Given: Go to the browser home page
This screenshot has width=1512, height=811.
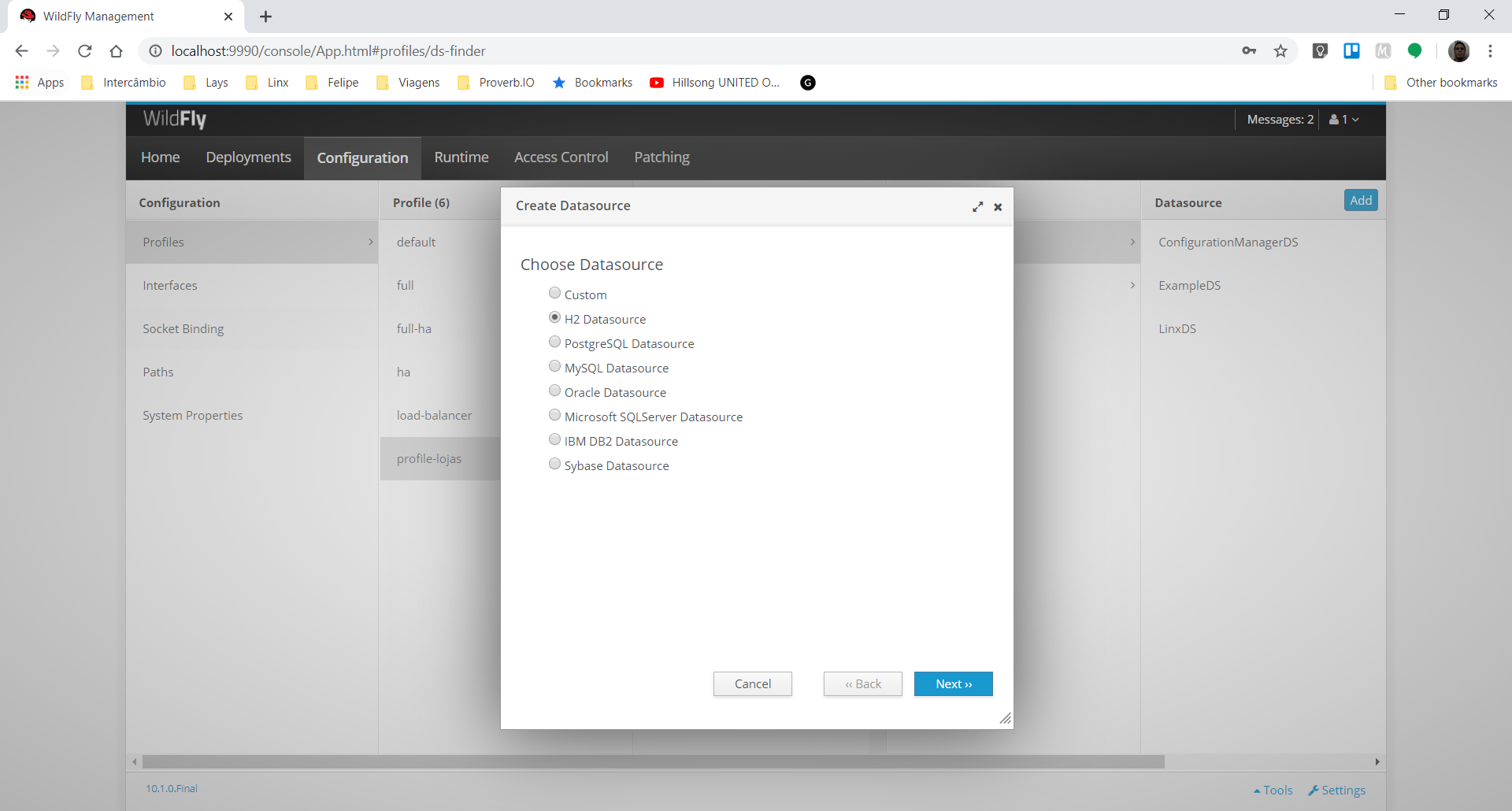Looking at the screenshot, I should click(117, 51).
